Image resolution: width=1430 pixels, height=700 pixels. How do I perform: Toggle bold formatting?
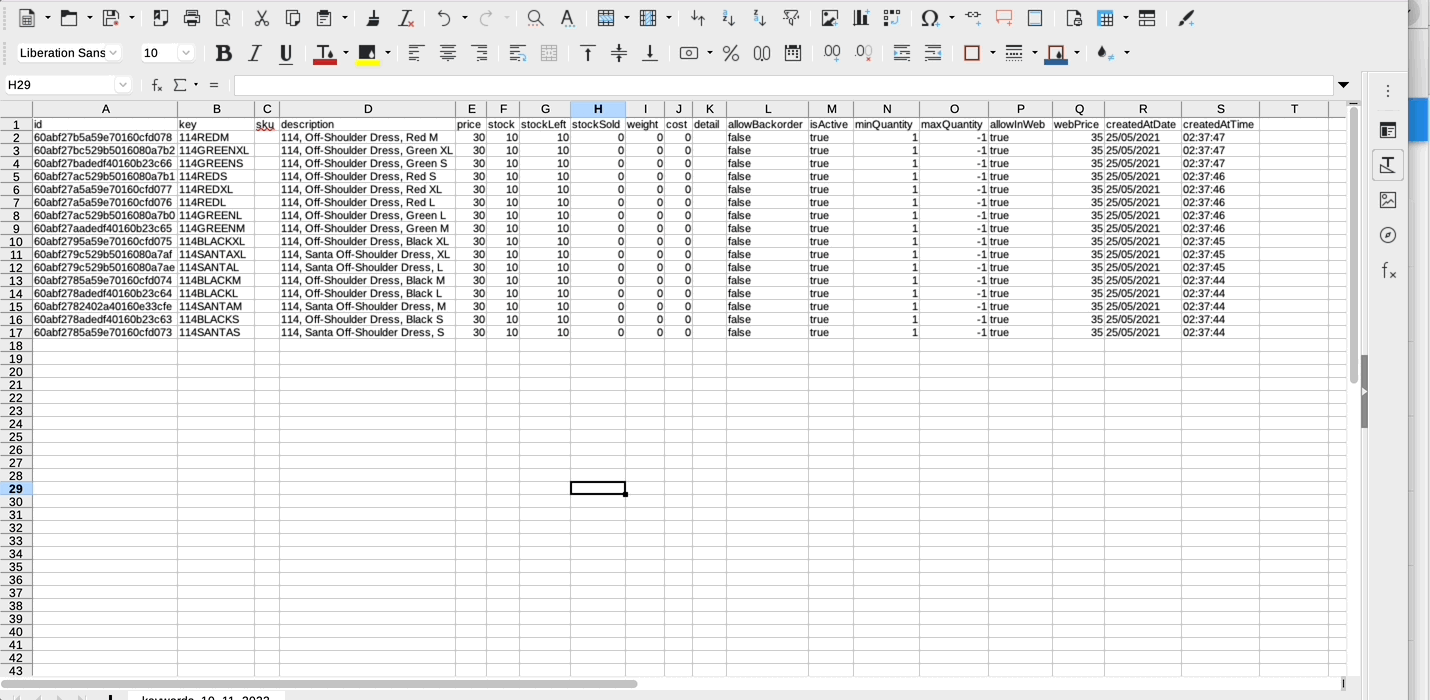224,53
